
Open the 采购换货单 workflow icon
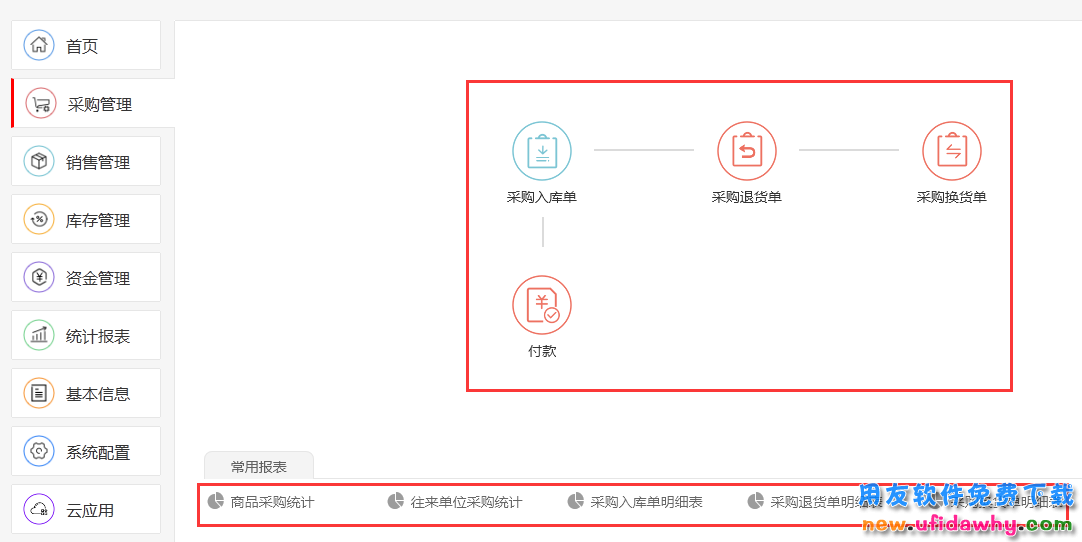(x=951, y=151)
